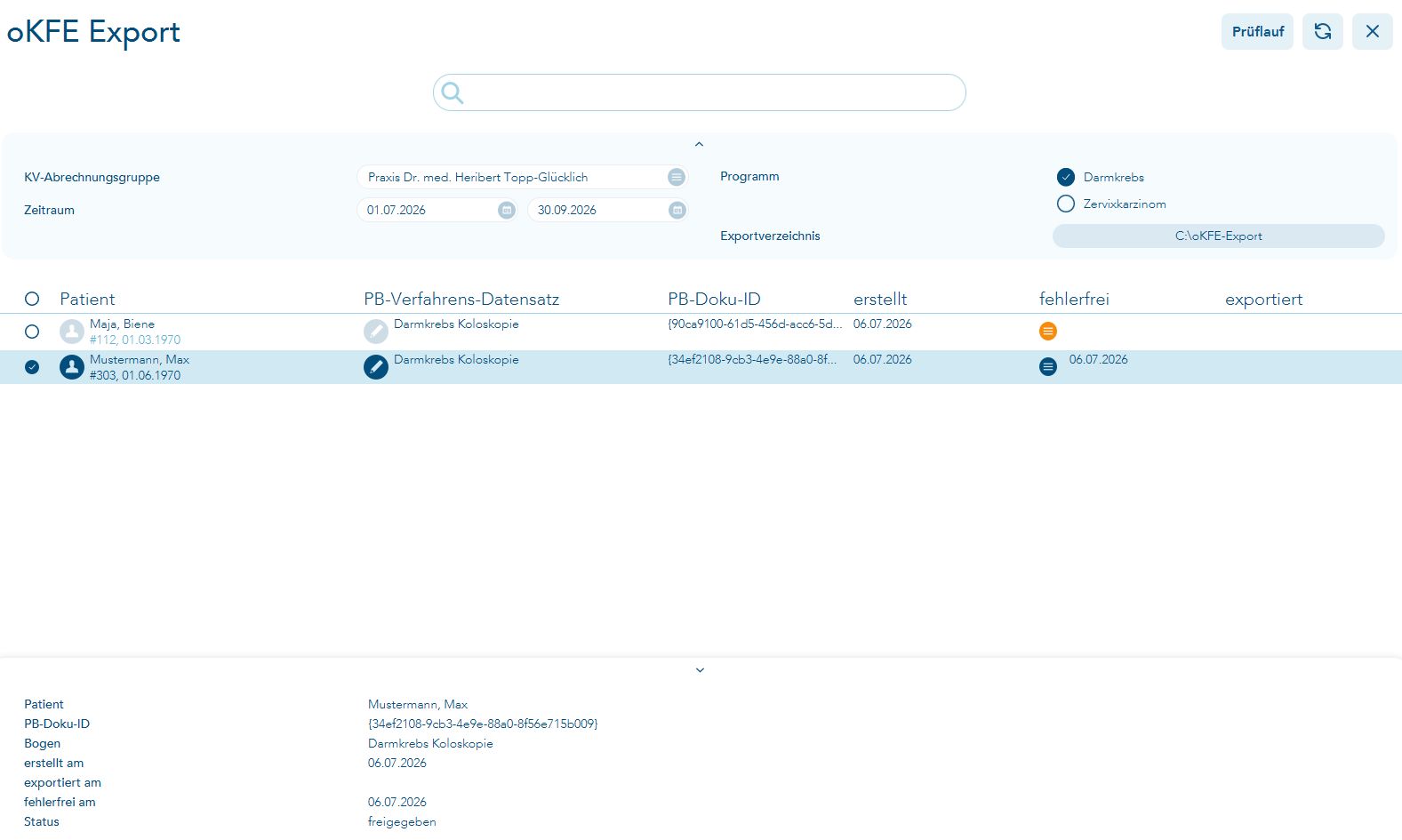Open the orange error status icon for Maja

[1048, 331]
